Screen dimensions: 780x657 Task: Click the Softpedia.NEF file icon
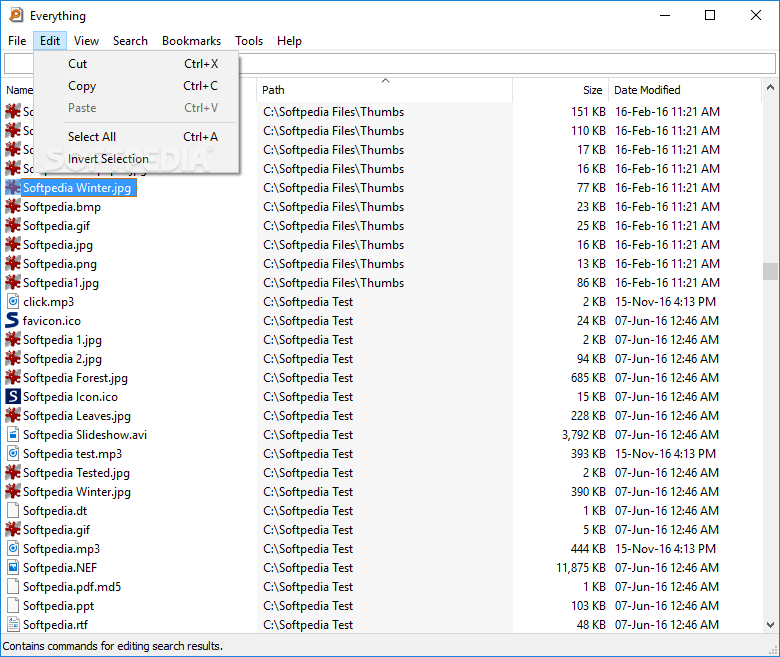13,567
